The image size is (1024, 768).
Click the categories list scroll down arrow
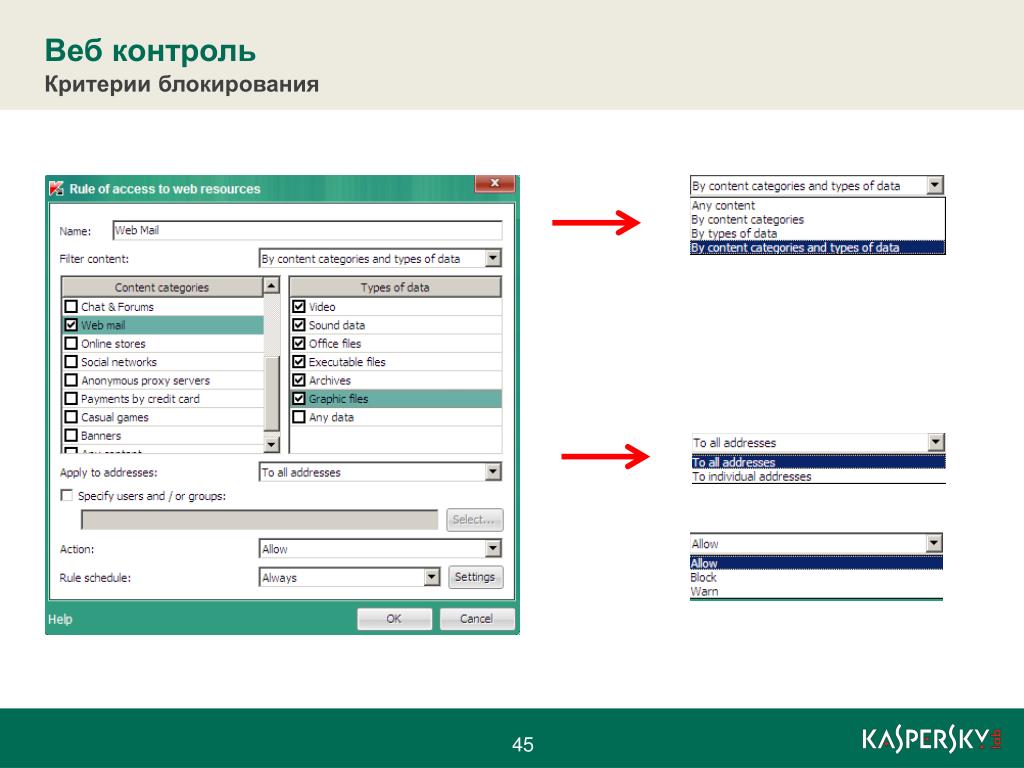(272, 445)
